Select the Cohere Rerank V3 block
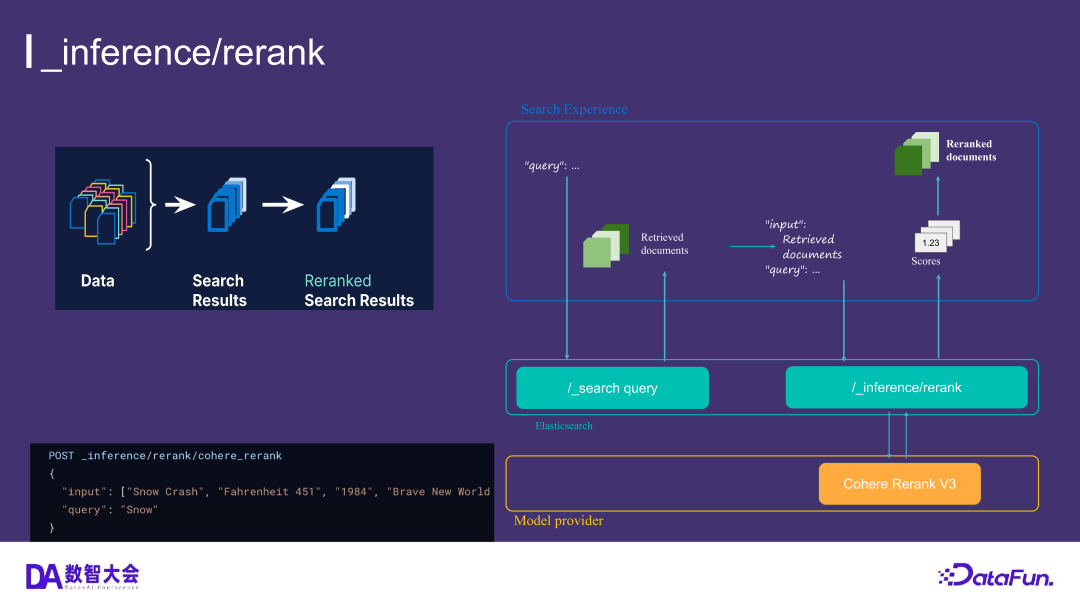 (899, 483)
